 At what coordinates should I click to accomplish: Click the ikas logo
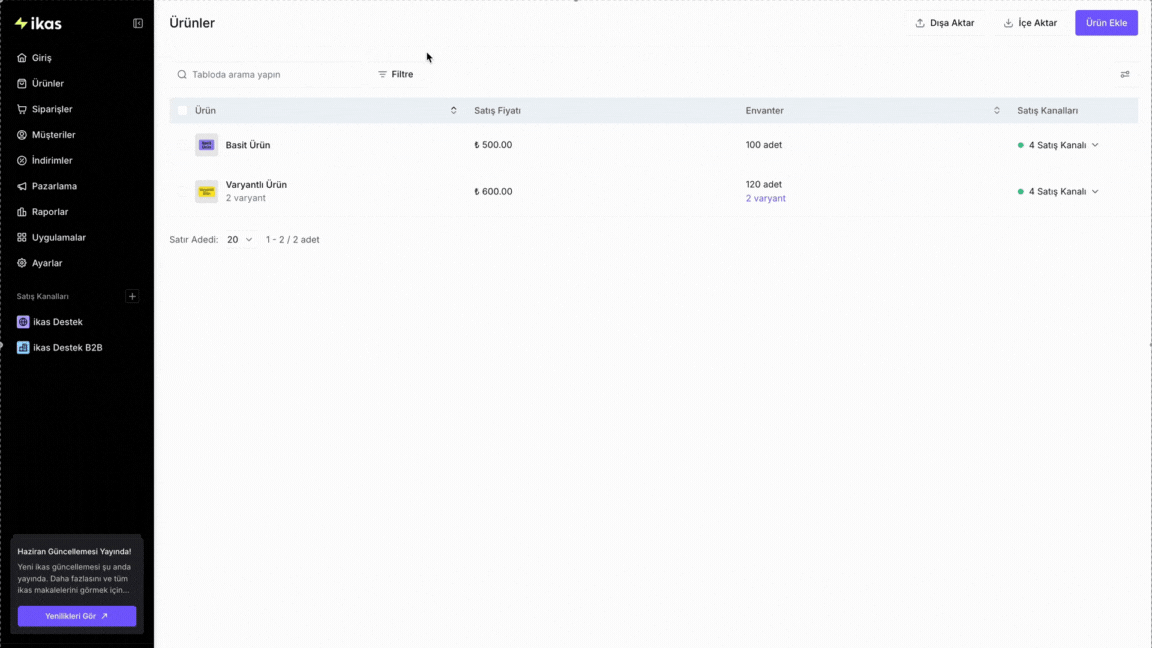(x=38, y=24)
